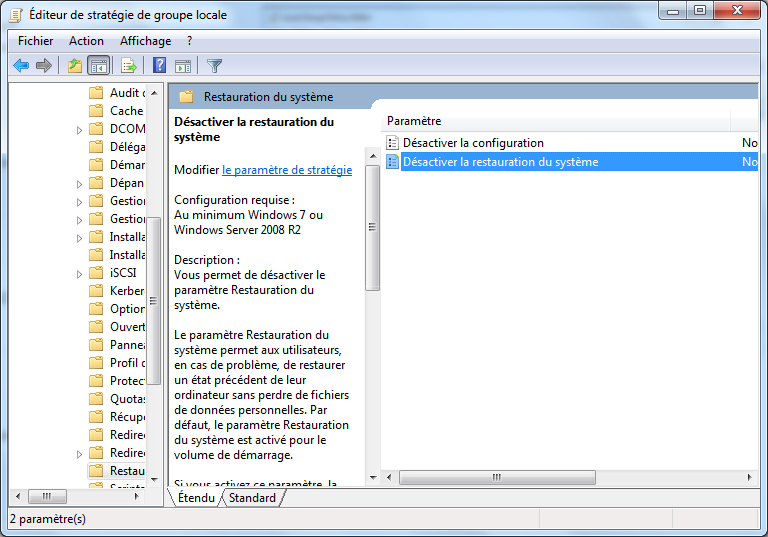Click the Quotas folder icon in tree
This screenshot has width=768, height=537.
coord(96,399)
